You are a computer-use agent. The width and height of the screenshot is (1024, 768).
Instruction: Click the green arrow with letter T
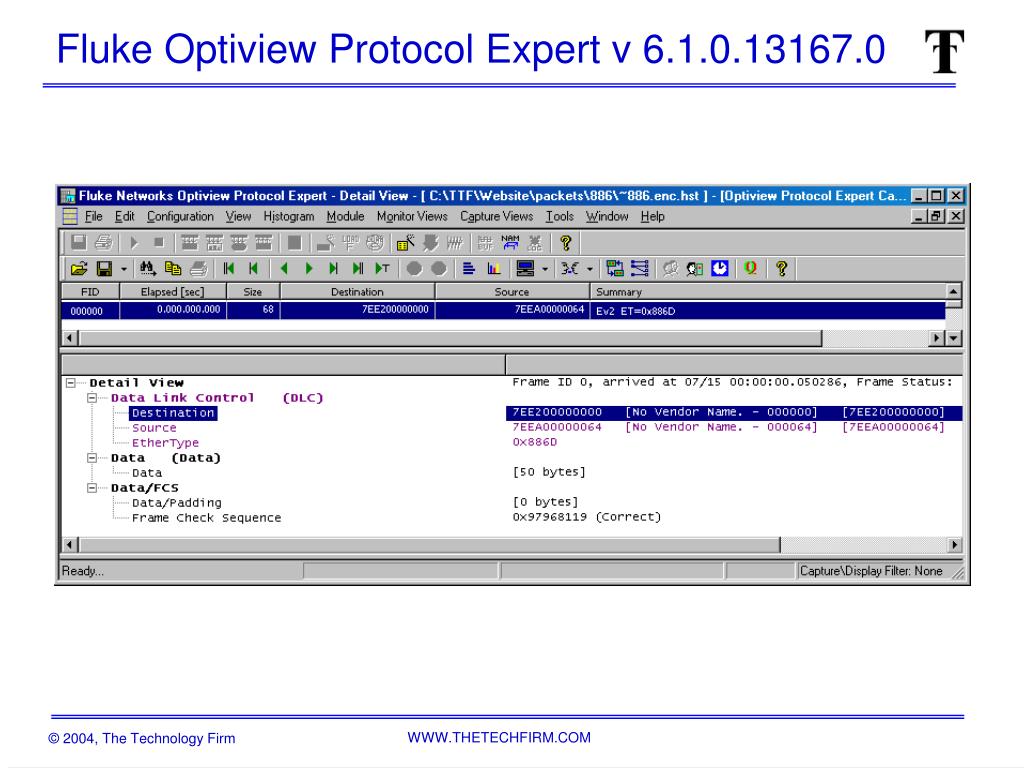coord(383,268)
